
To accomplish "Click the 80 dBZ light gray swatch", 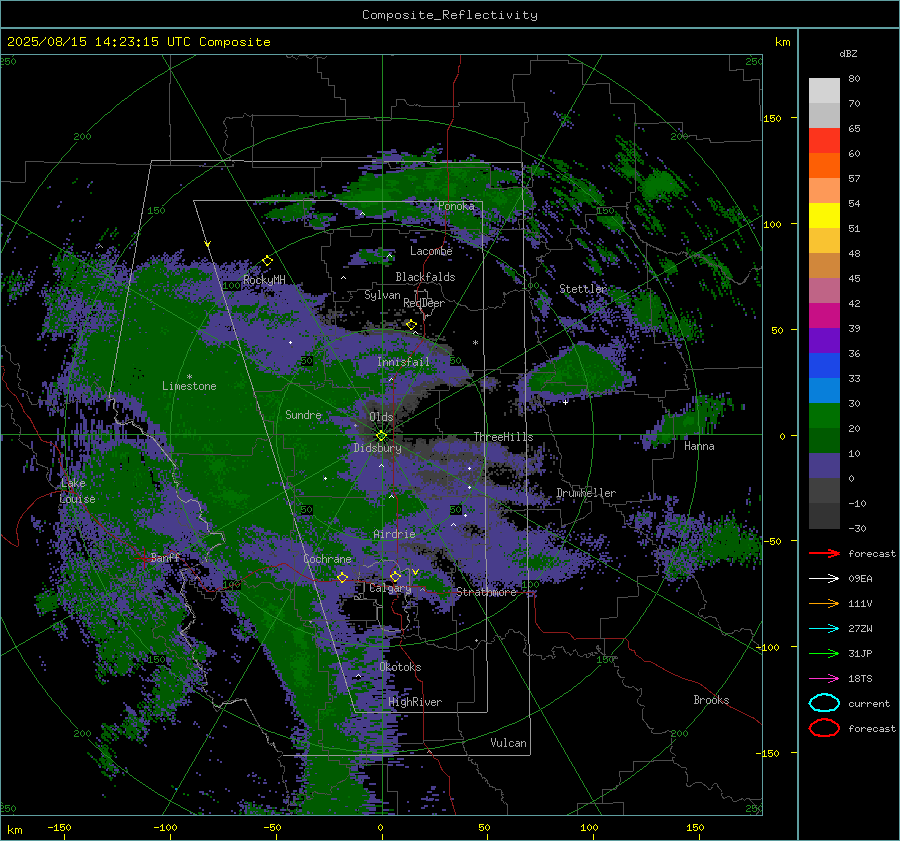I will pos(824,90).
